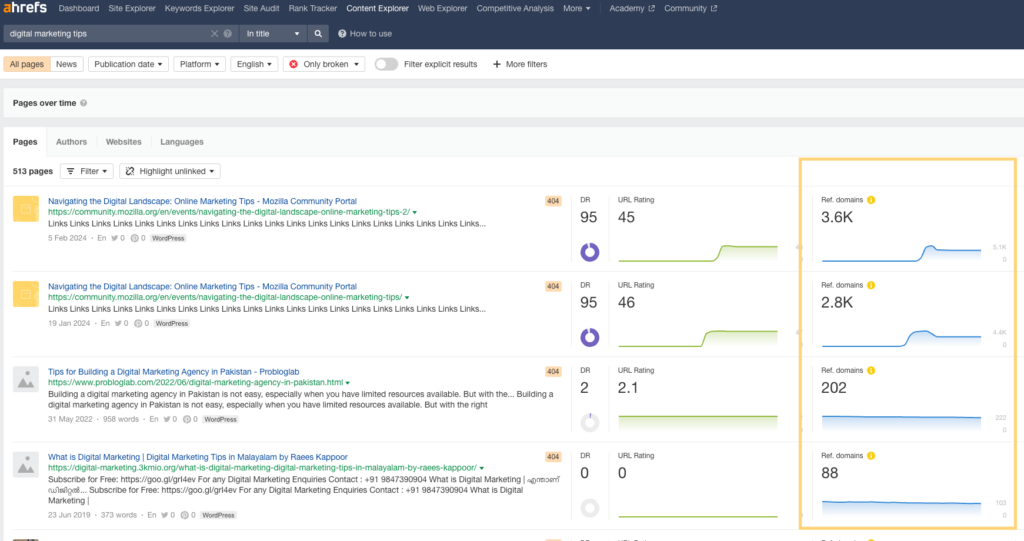Open the Publication date dropdown

(x=128, y=64)
